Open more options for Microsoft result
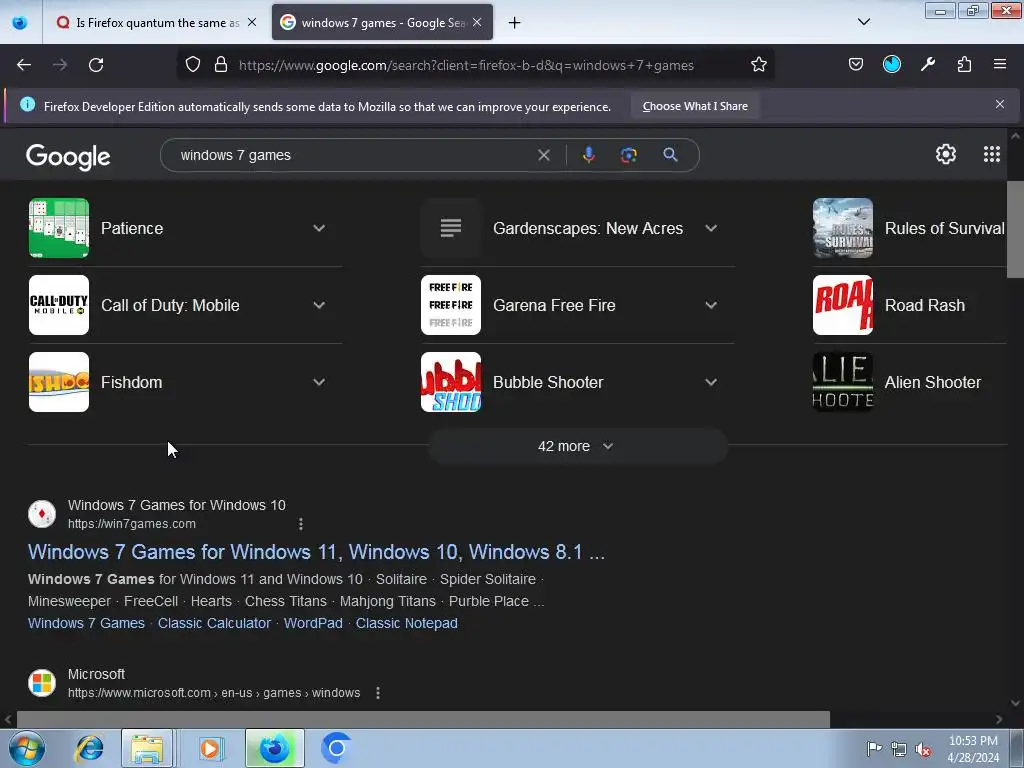Image resolution: width=1024 pixels, height=768 pixels. (x=377, y=693)
